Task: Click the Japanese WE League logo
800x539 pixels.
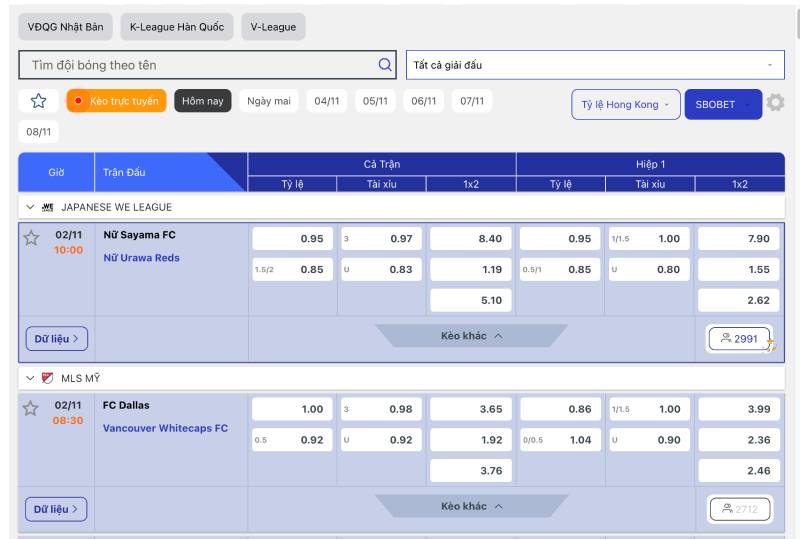Action: coord(47,207)
